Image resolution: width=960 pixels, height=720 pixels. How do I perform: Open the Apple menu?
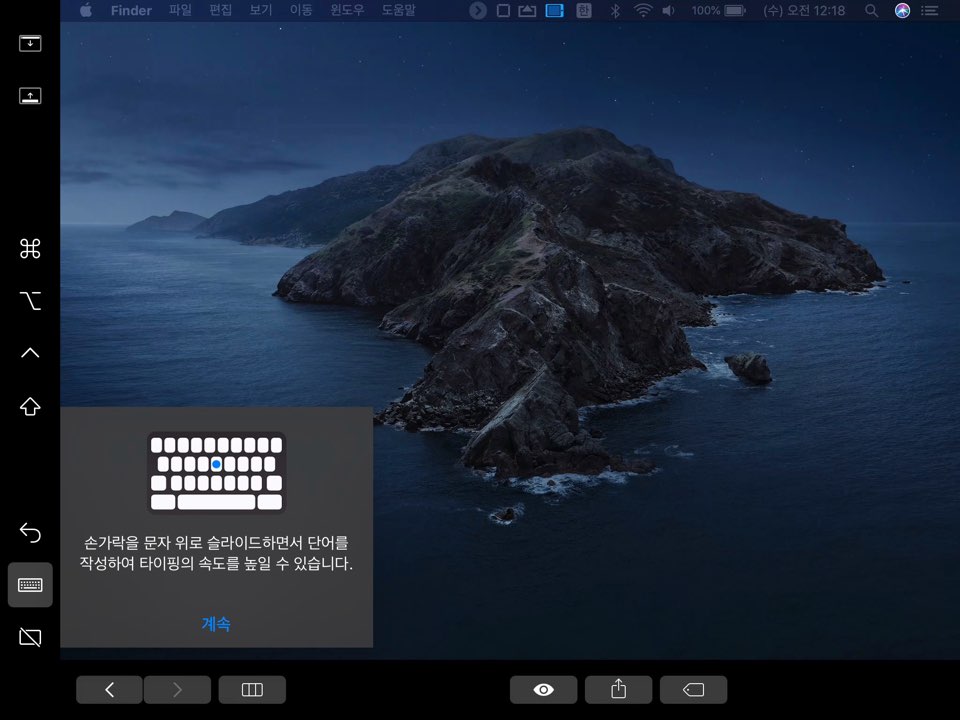pos(86,10)
